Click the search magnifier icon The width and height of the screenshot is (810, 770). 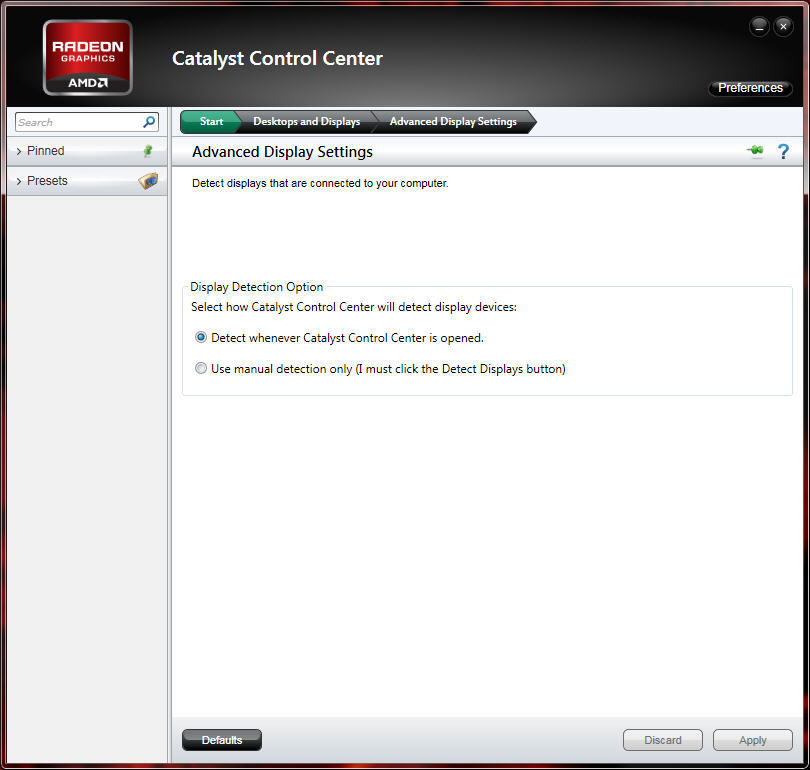click(x=149, y=122)
